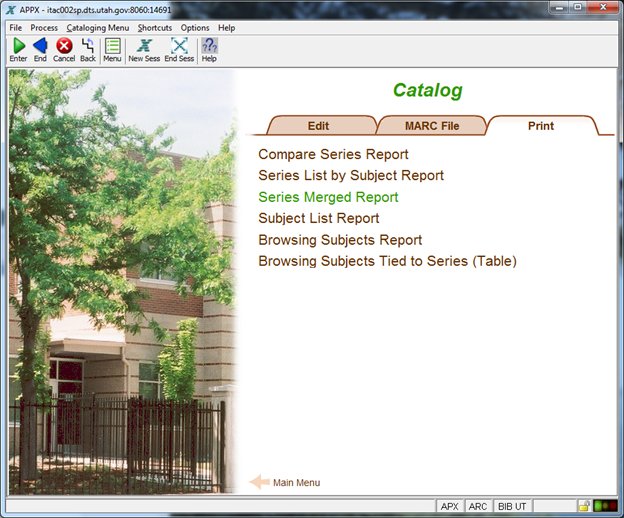Switch to the Edit tab
Screen dimensions: 624x518
tap(318, 126)
